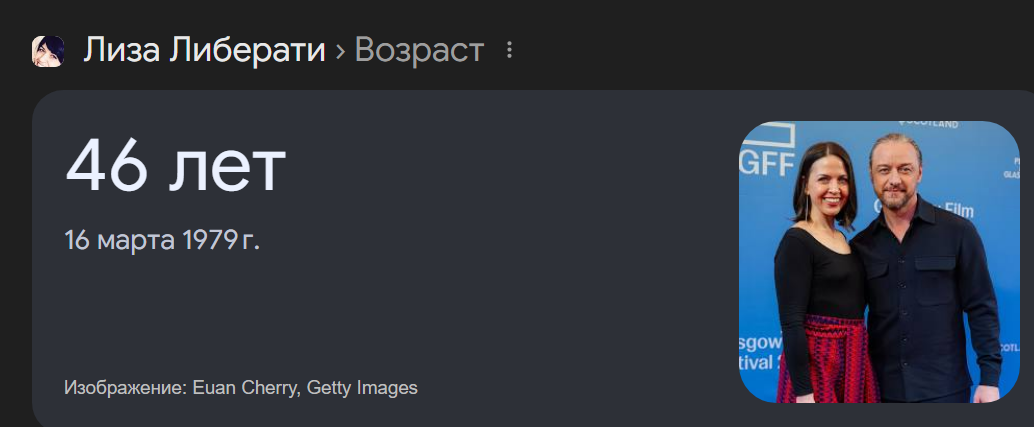Image resolution: width=1034 pixels, height=427 pixels.
Task: Click the Film text on blue backdrop
Action: coord(958,211)
